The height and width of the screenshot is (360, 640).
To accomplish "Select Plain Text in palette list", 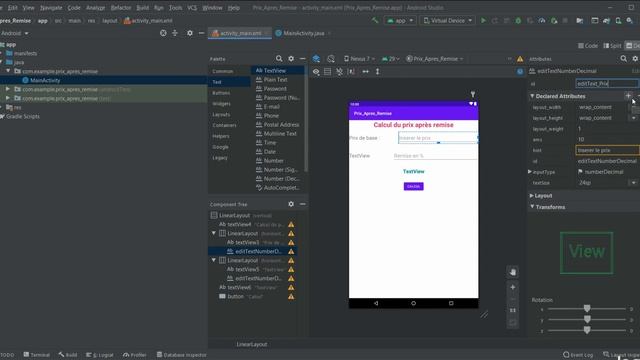I will (x=276, y=80).
